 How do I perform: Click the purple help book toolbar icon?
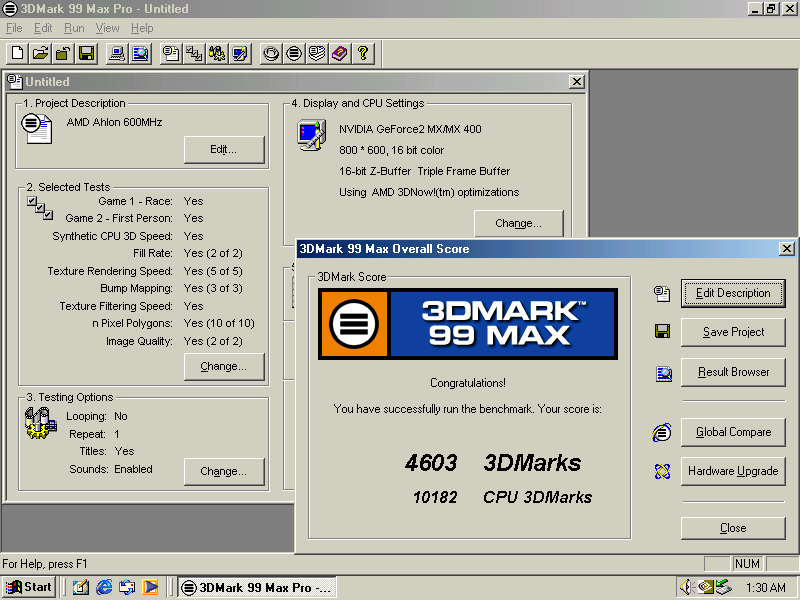pos(340,53)
